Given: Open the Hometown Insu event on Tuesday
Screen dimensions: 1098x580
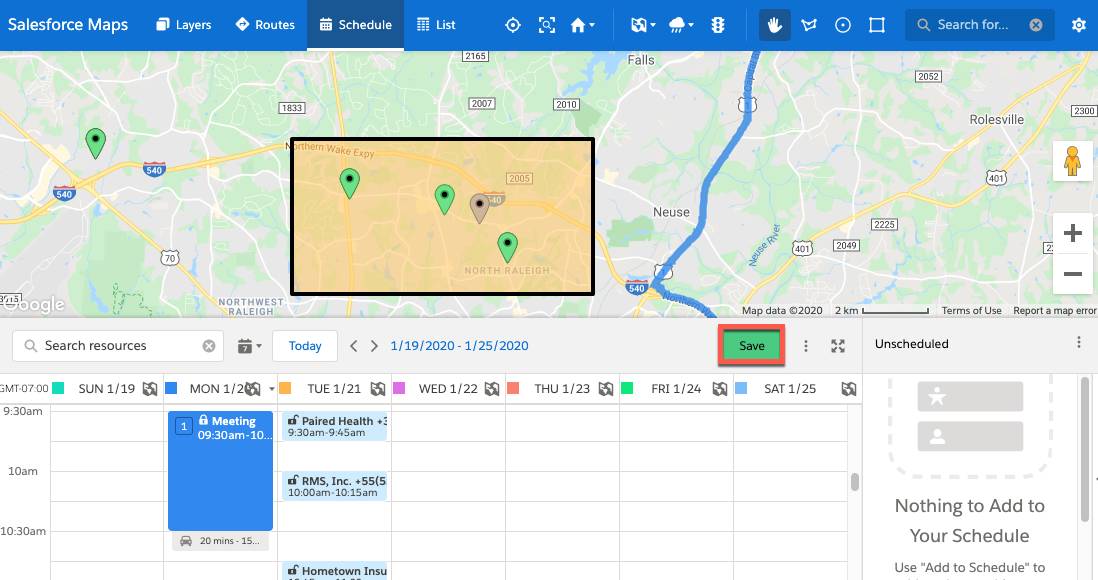Looking at the screenshot, I should click(x=335, y=571).
